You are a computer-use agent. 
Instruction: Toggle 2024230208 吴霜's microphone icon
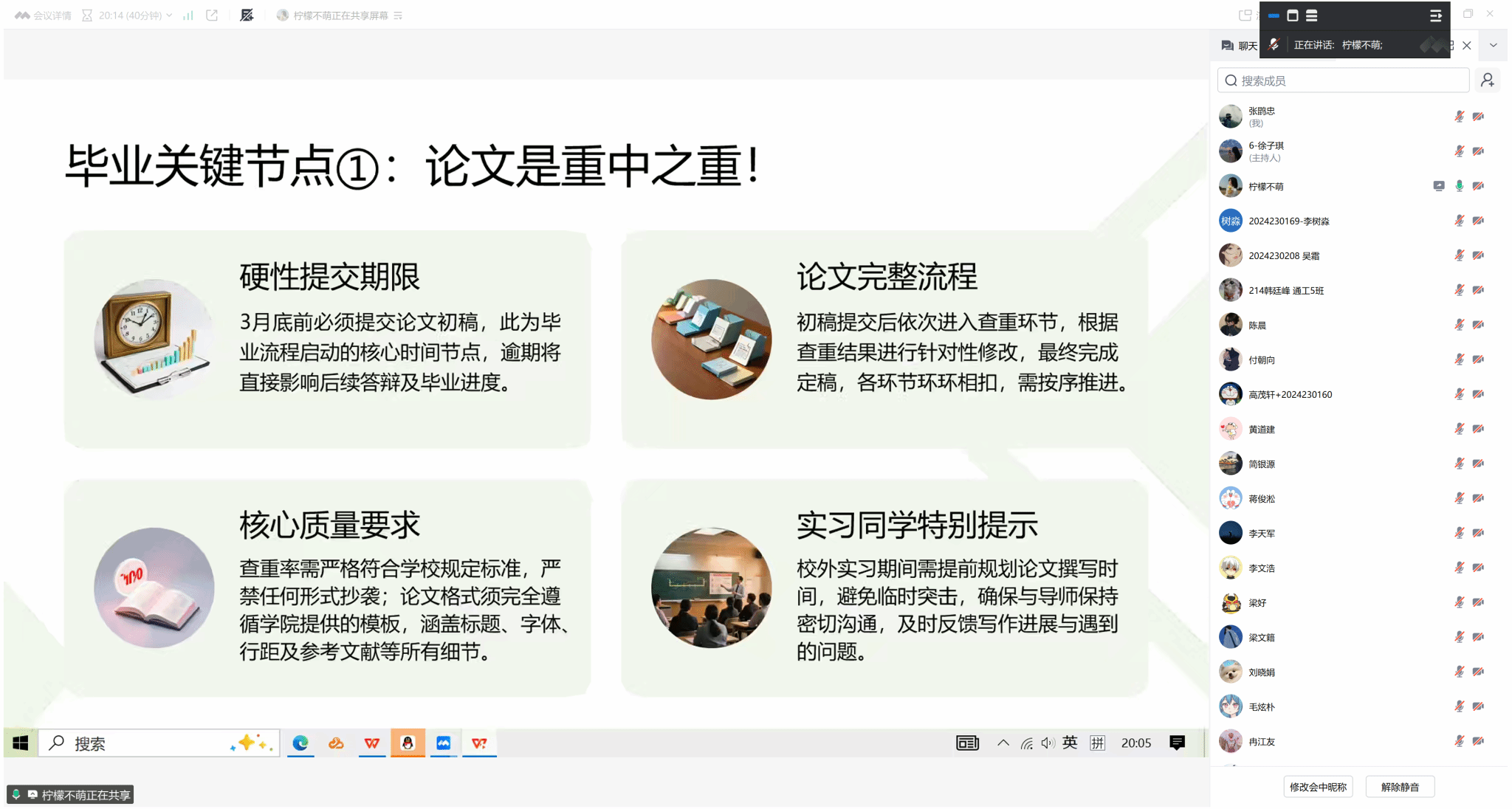pos(1460,255)
